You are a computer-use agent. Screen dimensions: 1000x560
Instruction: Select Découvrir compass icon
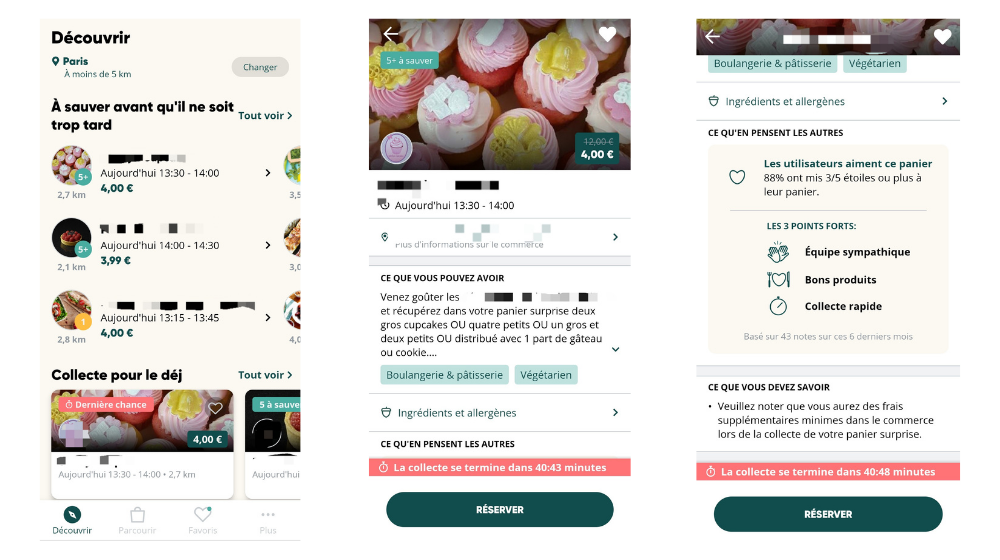coord(72,514)
